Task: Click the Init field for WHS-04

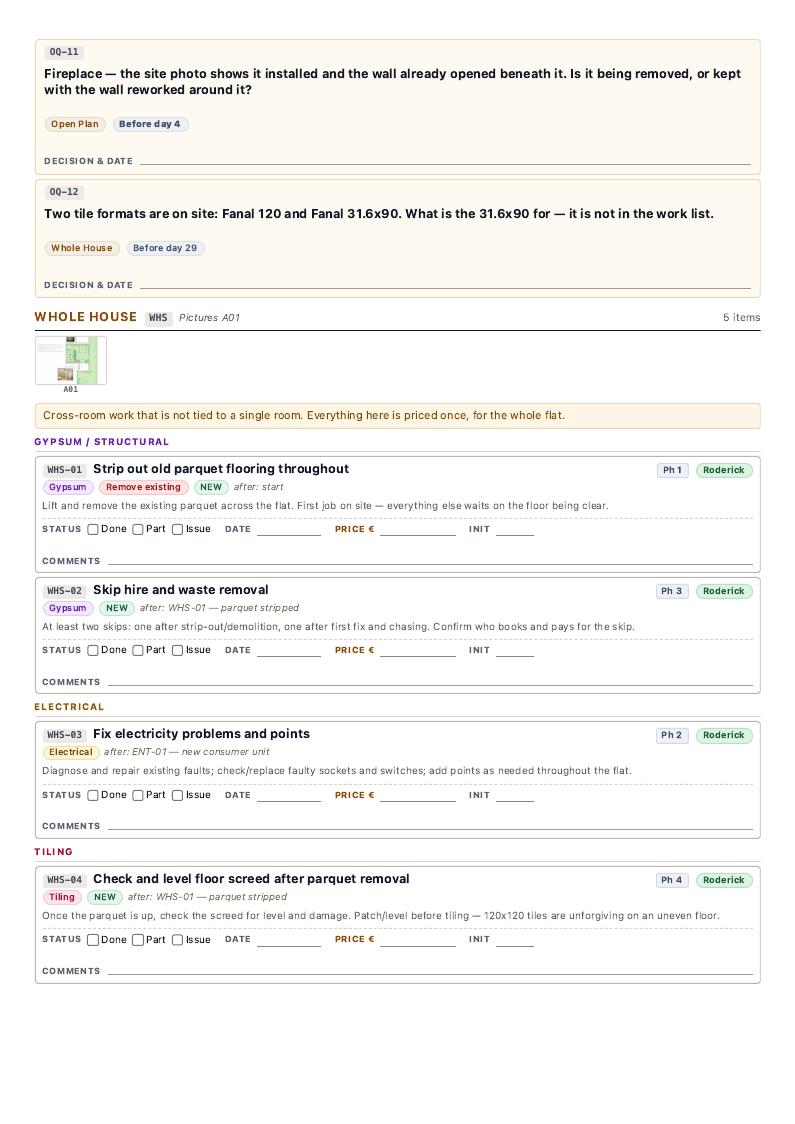Action: click(x=515, y=940)
